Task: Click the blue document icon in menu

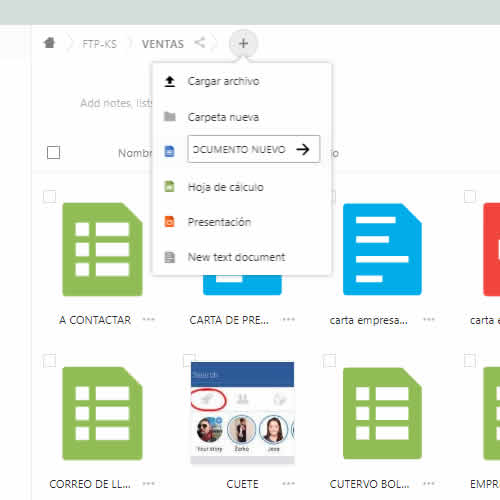Action: pyautogui.click(x=170, y=151)
